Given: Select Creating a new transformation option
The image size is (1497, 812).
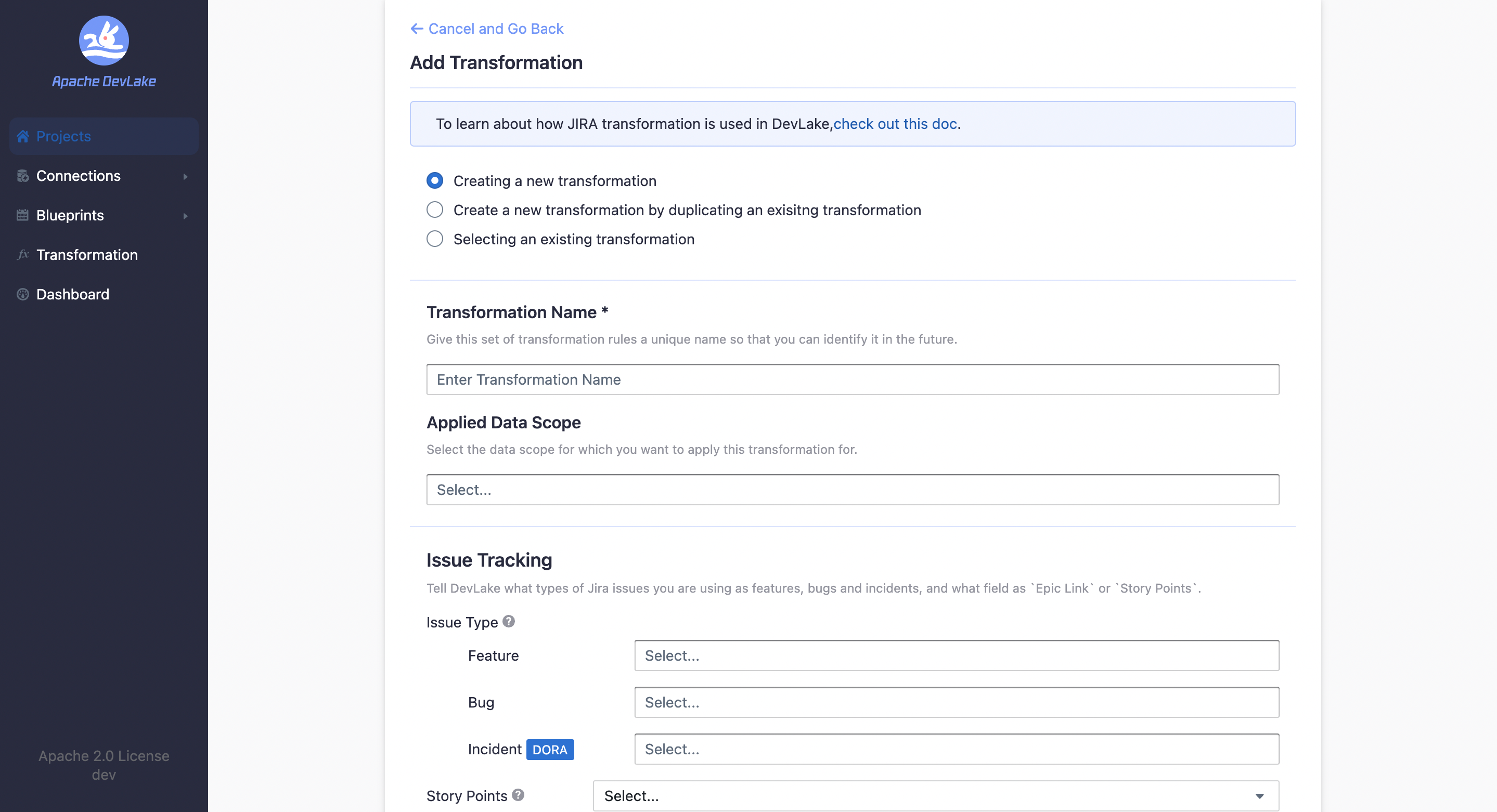Looking at the screenshot, I should 435,180.
